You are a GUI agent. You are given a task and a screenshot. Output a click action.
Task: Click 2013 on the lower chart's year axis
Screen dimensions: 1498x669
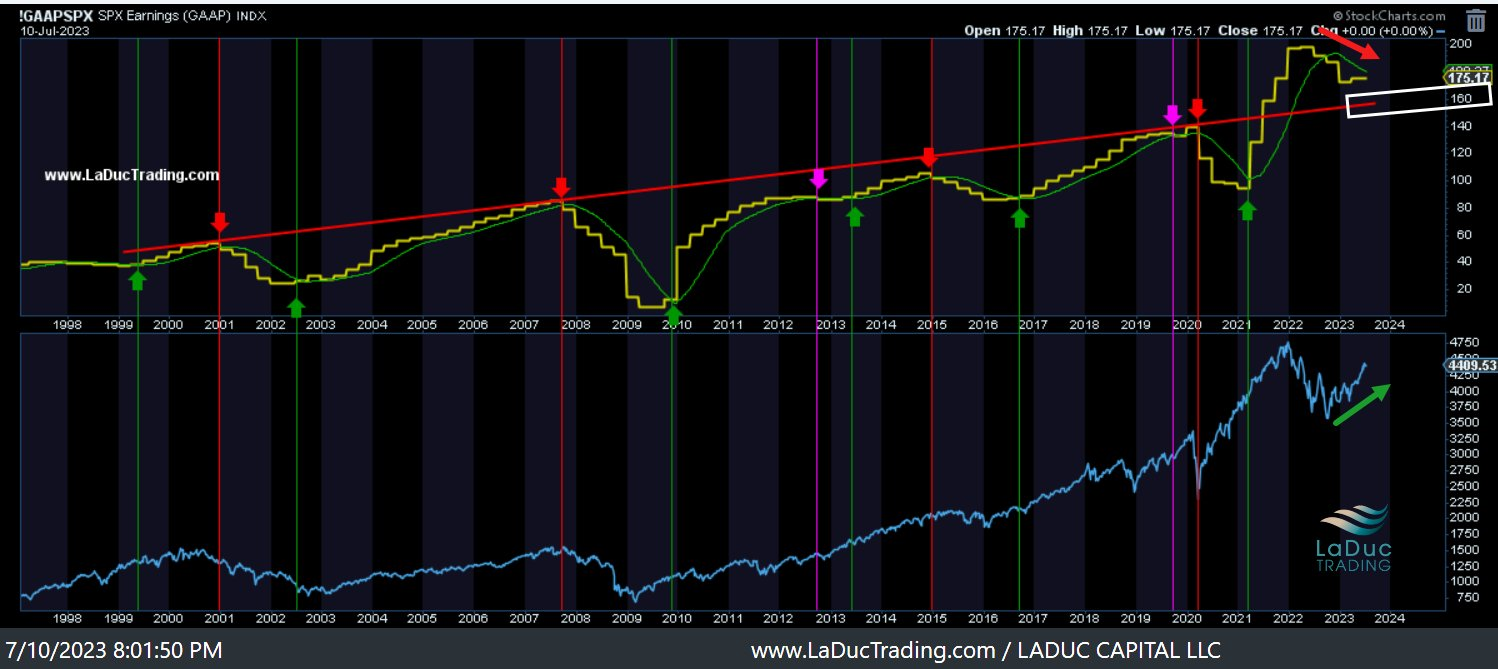coord(829,618)
